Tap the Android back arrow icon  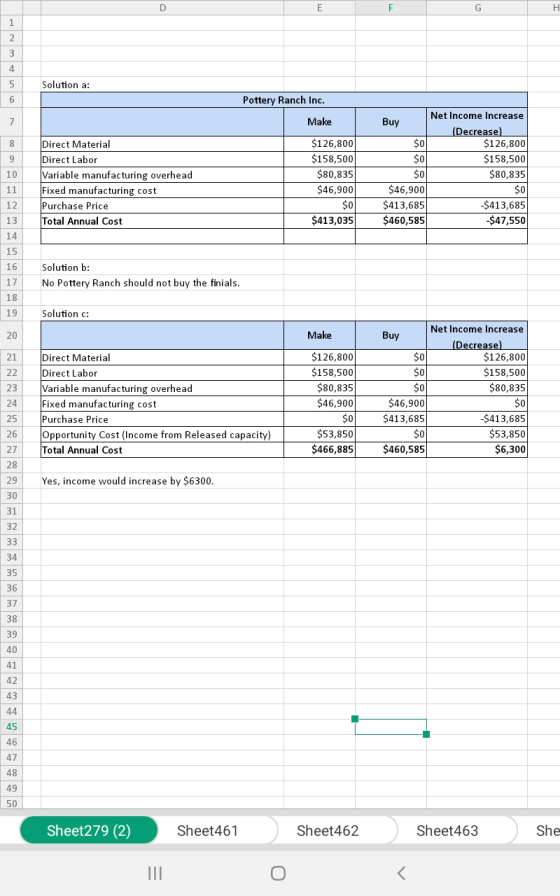coord(401,873)
